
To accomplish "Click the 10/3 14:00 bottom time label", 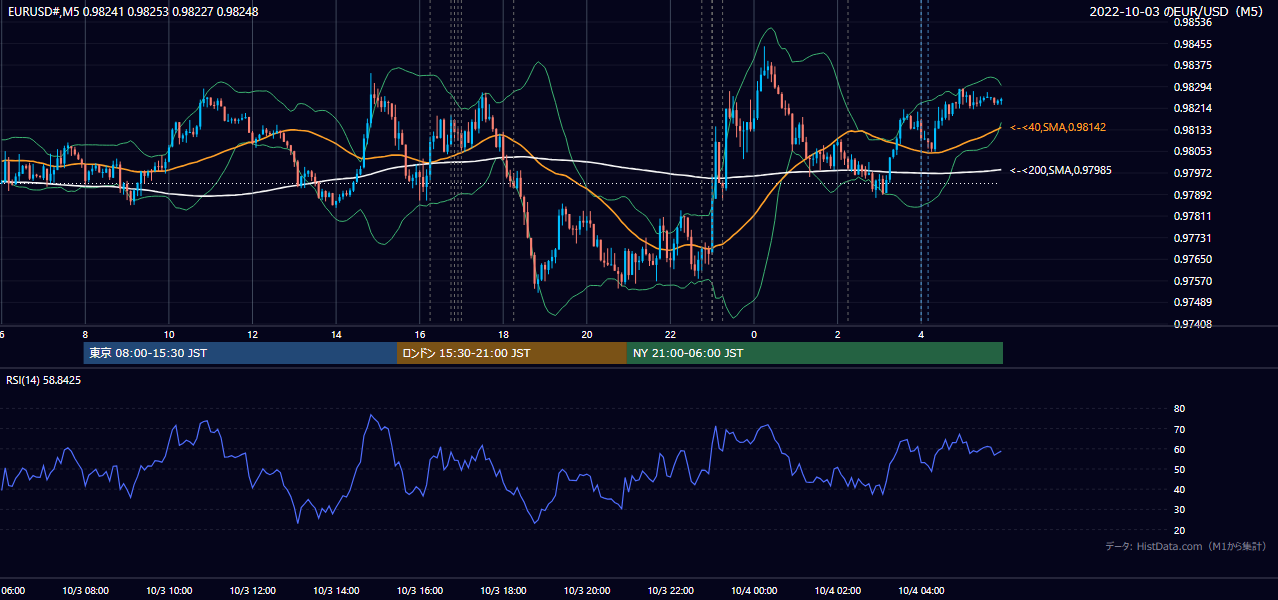I will click(336, 591).
